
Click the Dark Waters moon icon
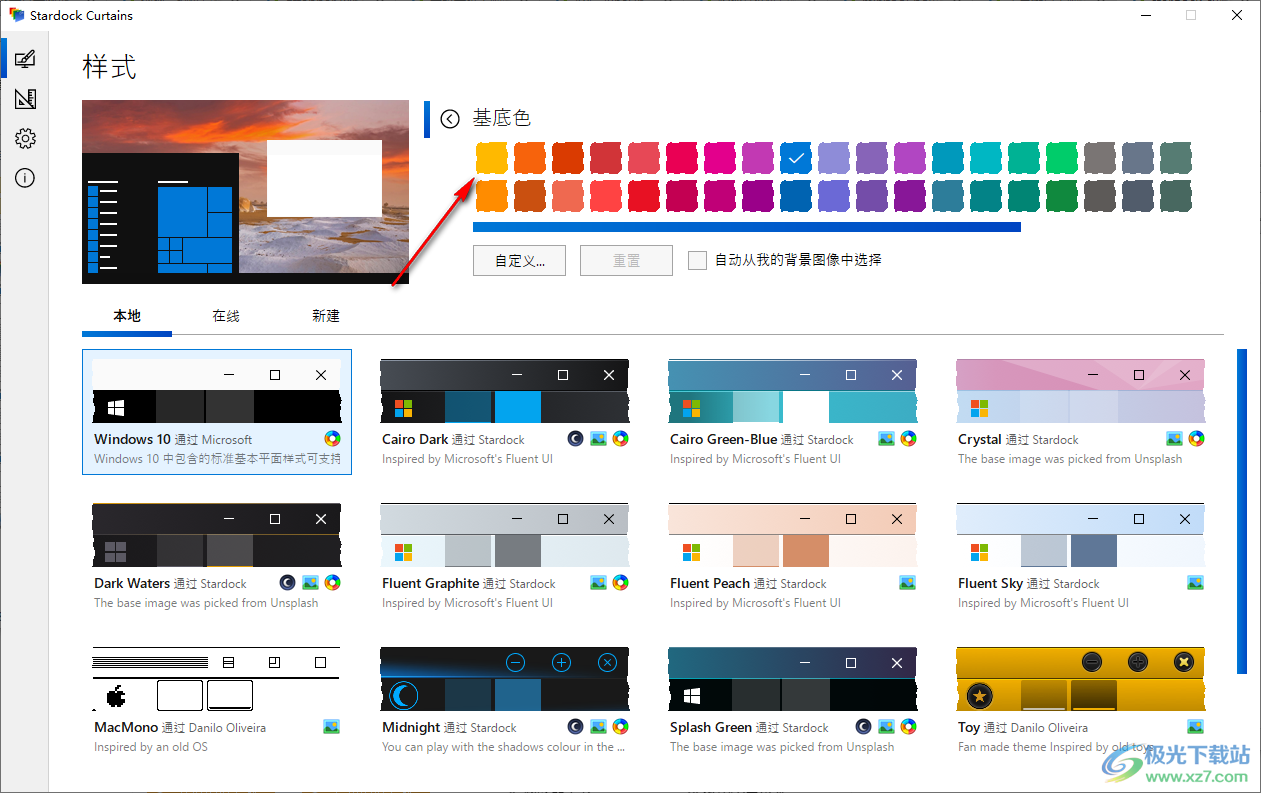[x=287, y=582]
